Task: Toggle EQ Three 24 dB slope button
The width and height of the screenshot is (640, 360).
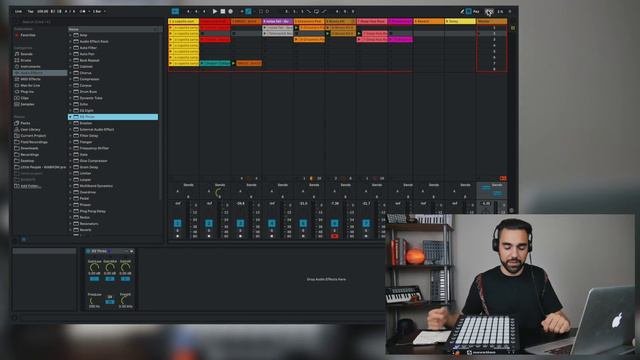Action: tap(110, 302)
